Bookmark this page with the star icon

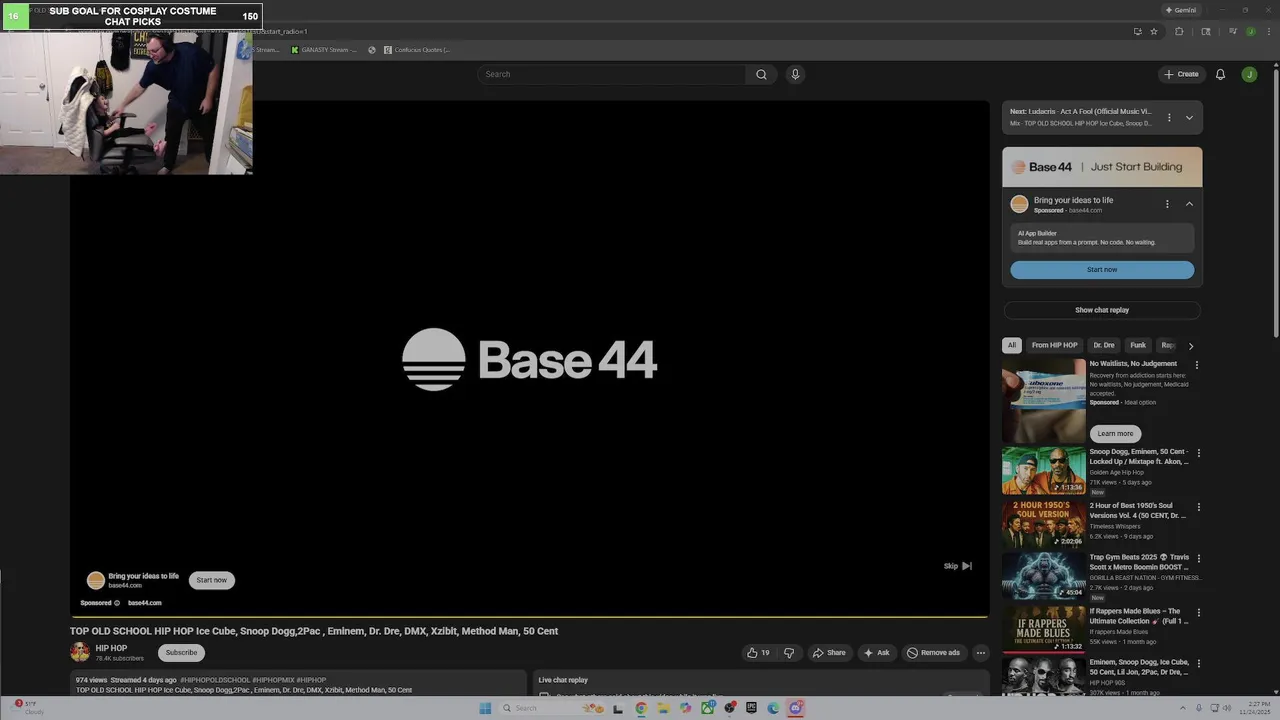(x=1153, y=31)
